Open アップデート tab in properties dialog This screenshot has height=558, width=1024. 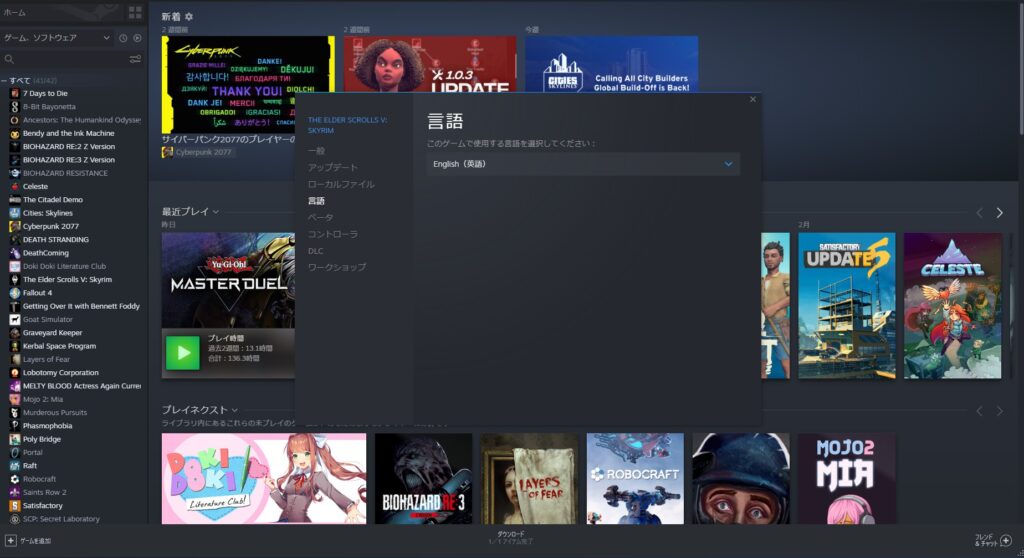point(332,167)
